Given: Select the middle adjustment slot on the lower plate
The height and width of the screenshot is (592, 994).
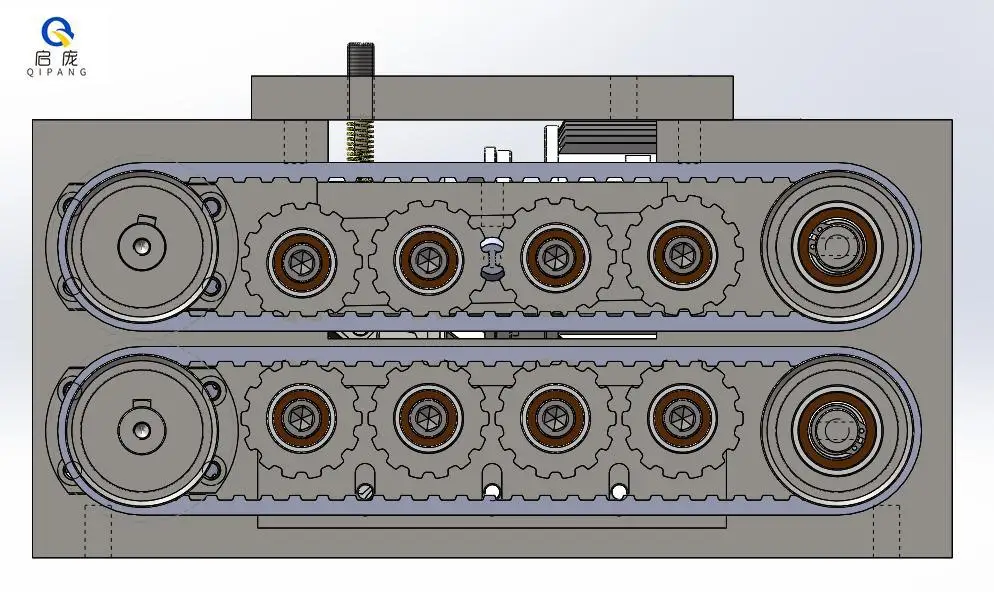Looking at the screenshot, I should tap(492, 482).
